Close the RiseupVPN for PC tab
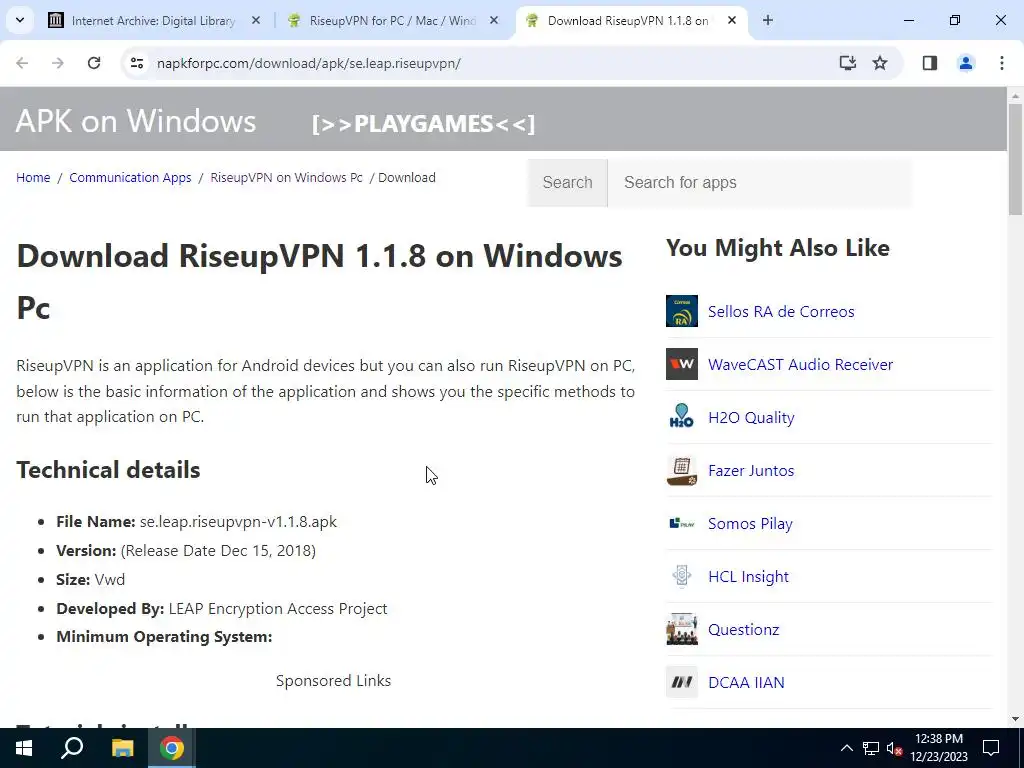1024x768 pixels. 494,21
